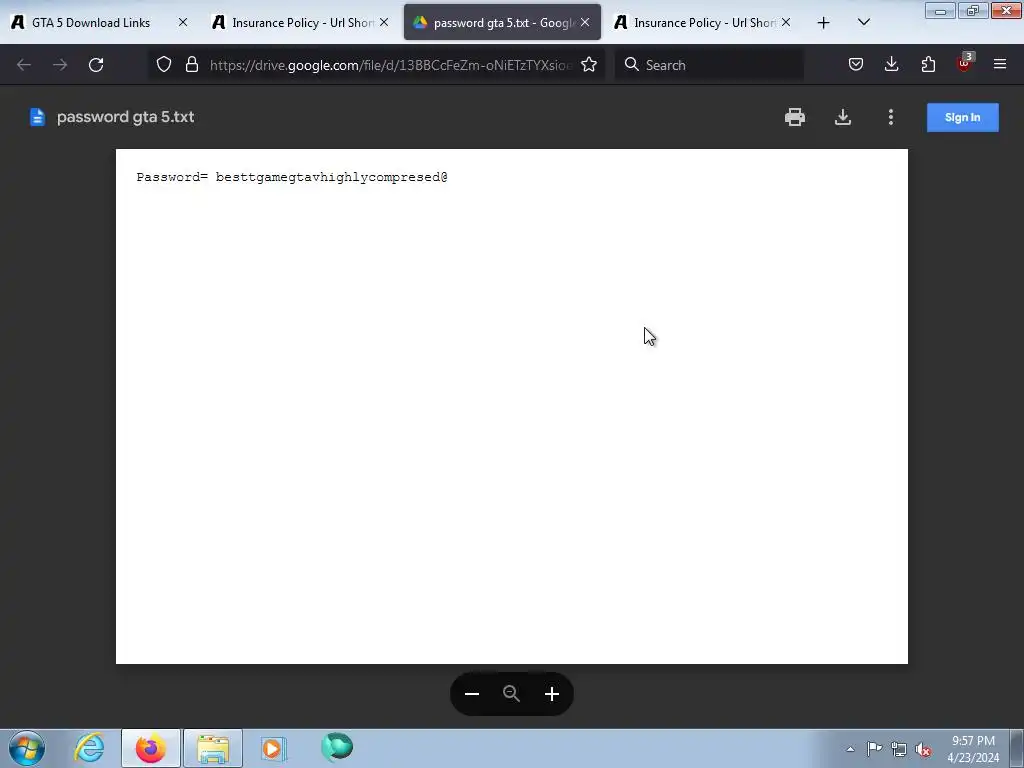Bookmark this page with the star
The image size is (1024, 768).
pos(589,65)
